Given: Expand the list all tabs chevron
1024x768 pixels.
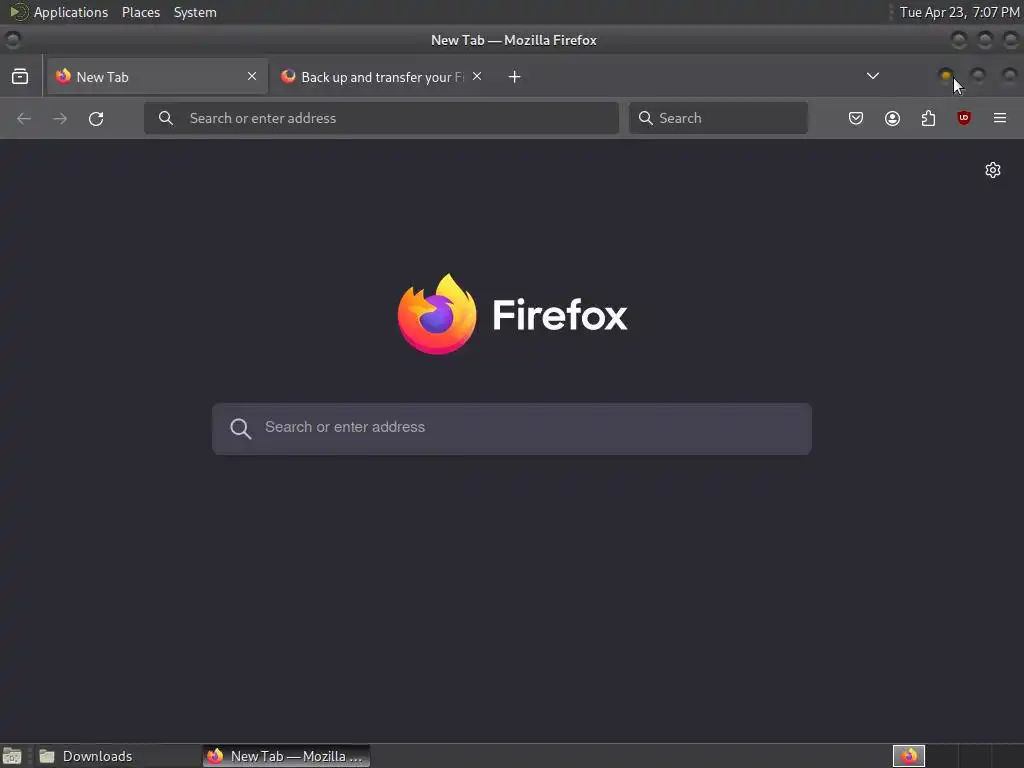Looking at the screenshot, I should 872,76.
